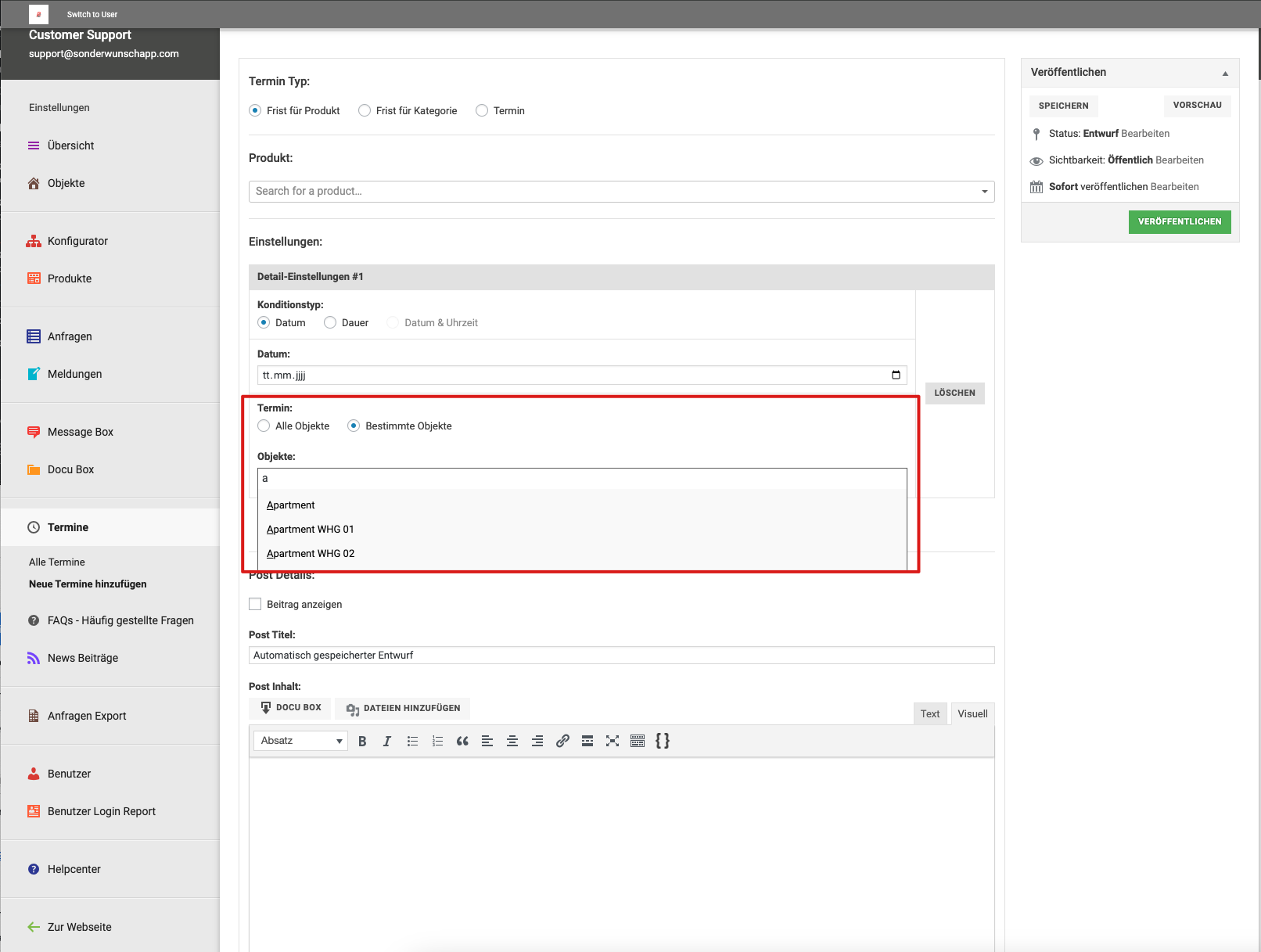Select Datum condition type
The width and height of the screenshot is (1261, 952).
(x=264, y=322)
